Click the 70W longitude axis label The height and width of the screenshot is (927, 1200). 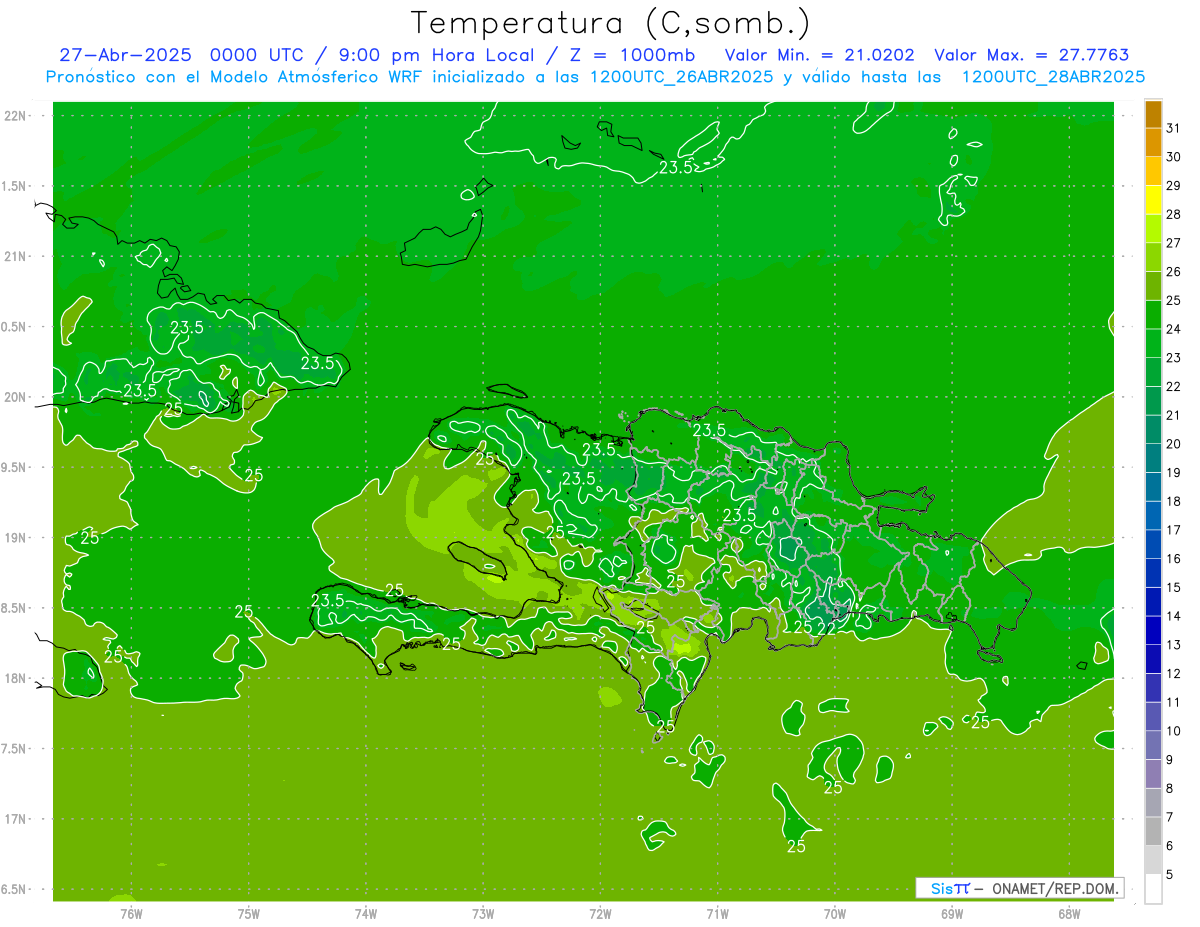coord(835,913)
